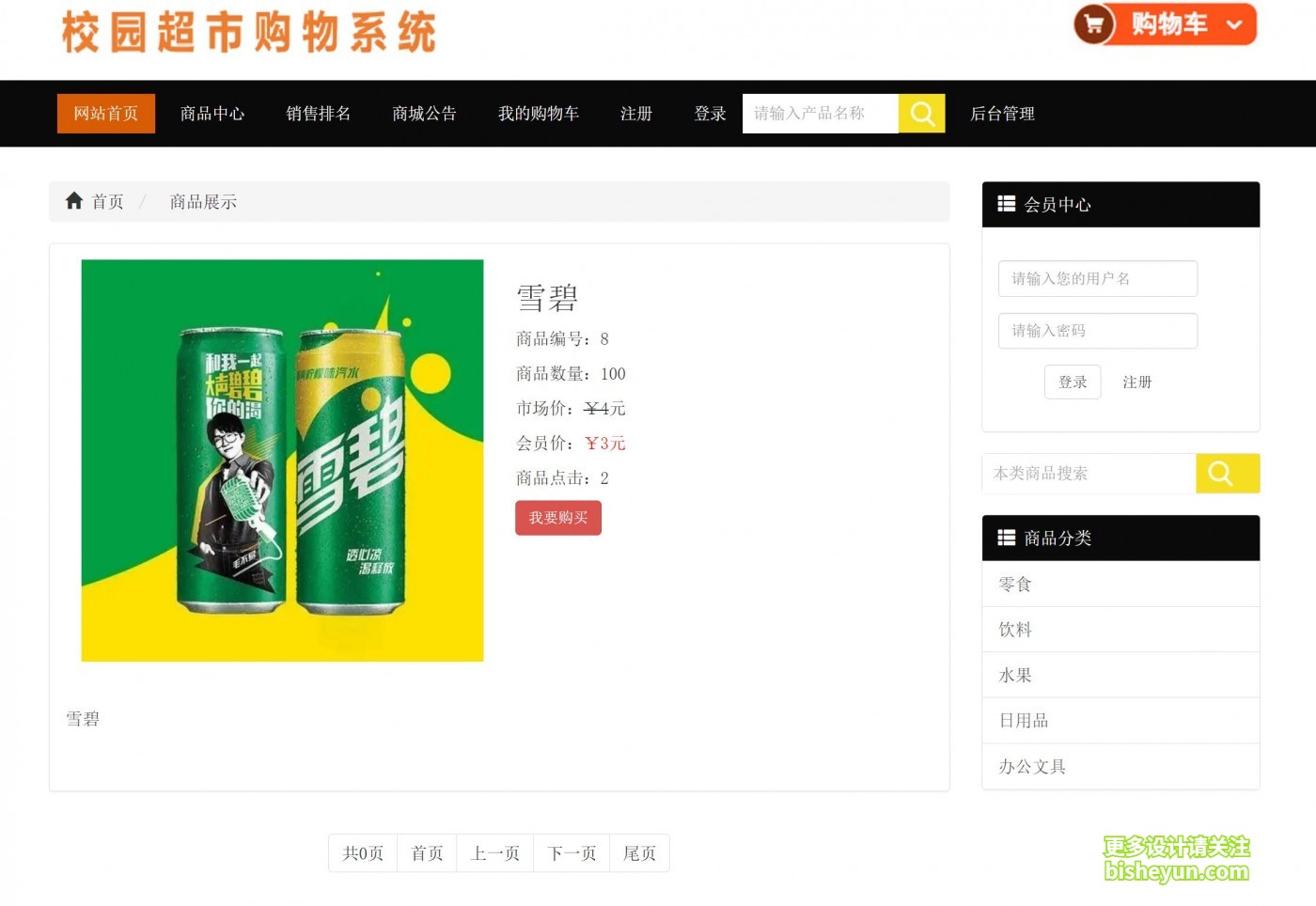
Task: Open 后台管理 link
Action: 1002,114
